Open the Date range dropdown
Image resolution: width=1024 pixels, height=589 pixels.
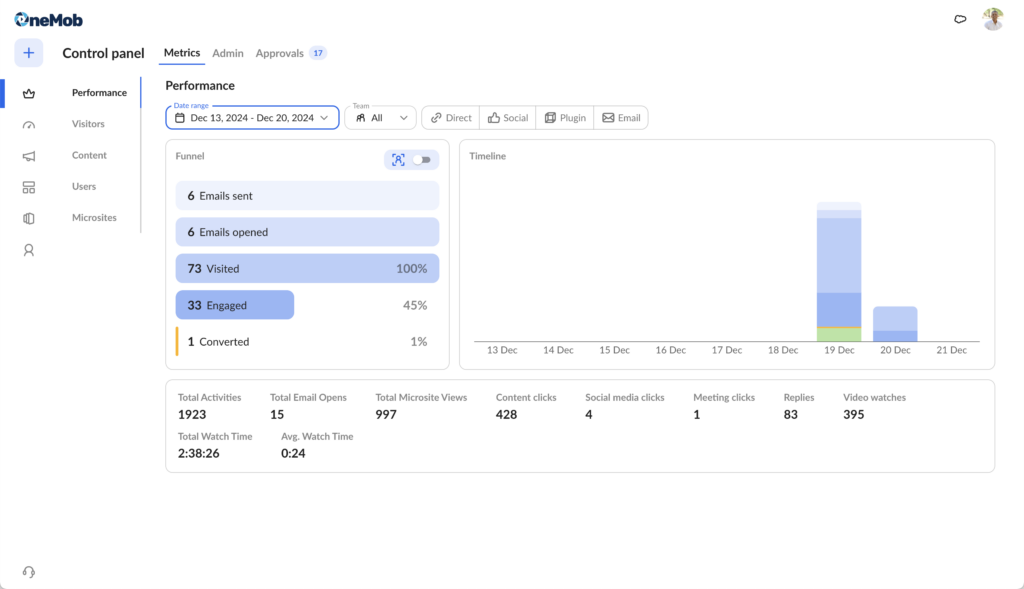click(x=252, y=118)
